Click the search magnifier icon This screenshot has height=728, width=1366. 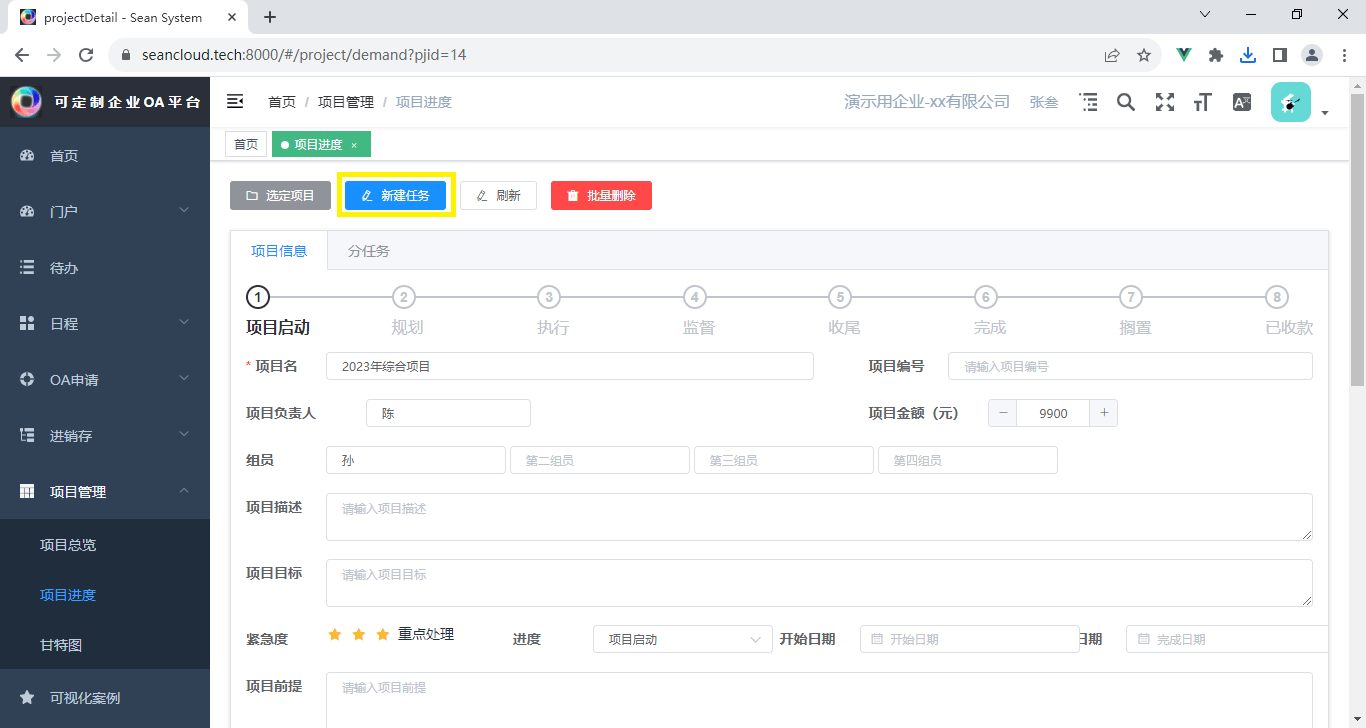tap(1126, 102)
